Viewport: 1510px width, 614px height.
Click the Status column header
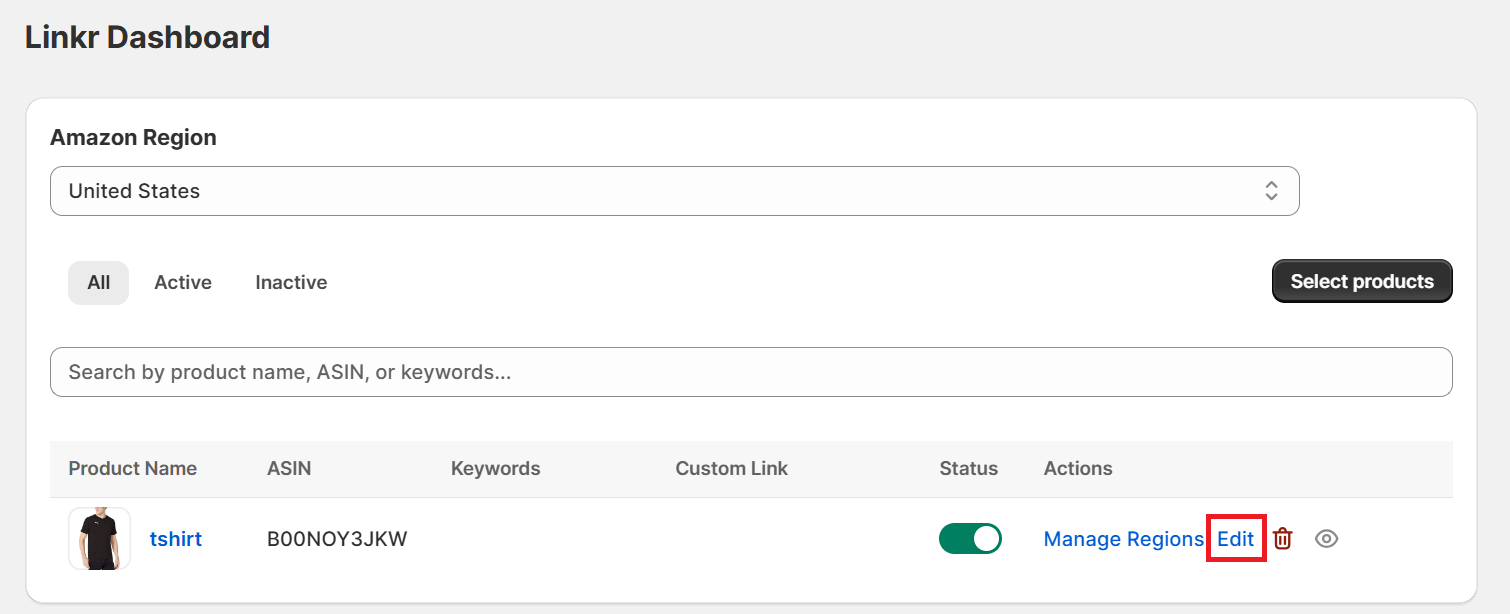tap(968, 469)
